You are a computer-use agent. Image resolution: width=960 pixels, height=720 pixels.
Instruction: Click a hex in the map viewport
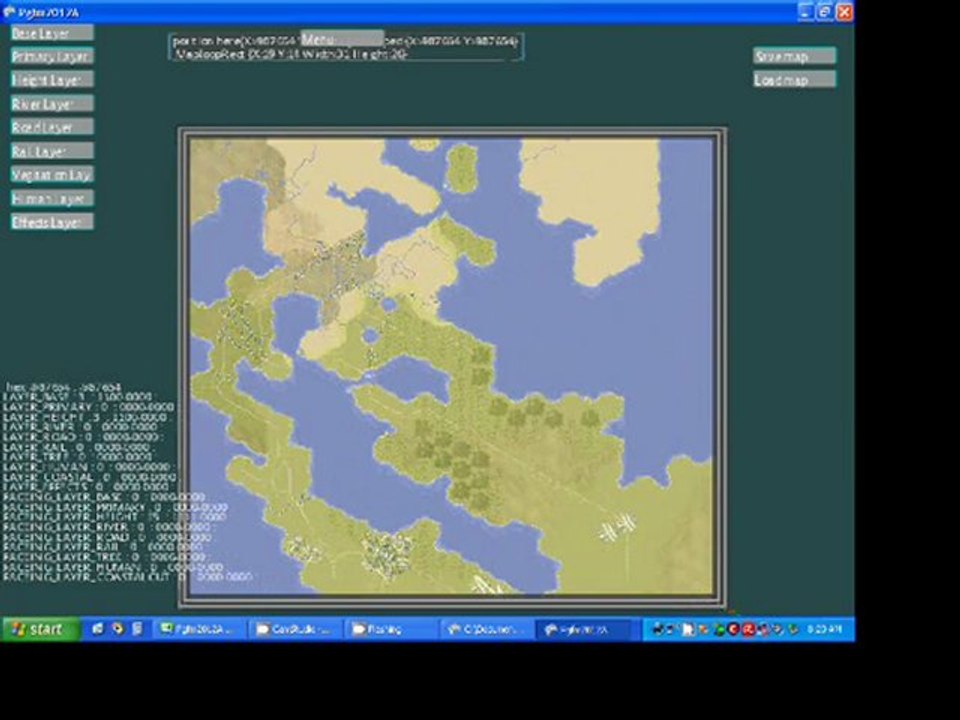[x=451, y=366]
